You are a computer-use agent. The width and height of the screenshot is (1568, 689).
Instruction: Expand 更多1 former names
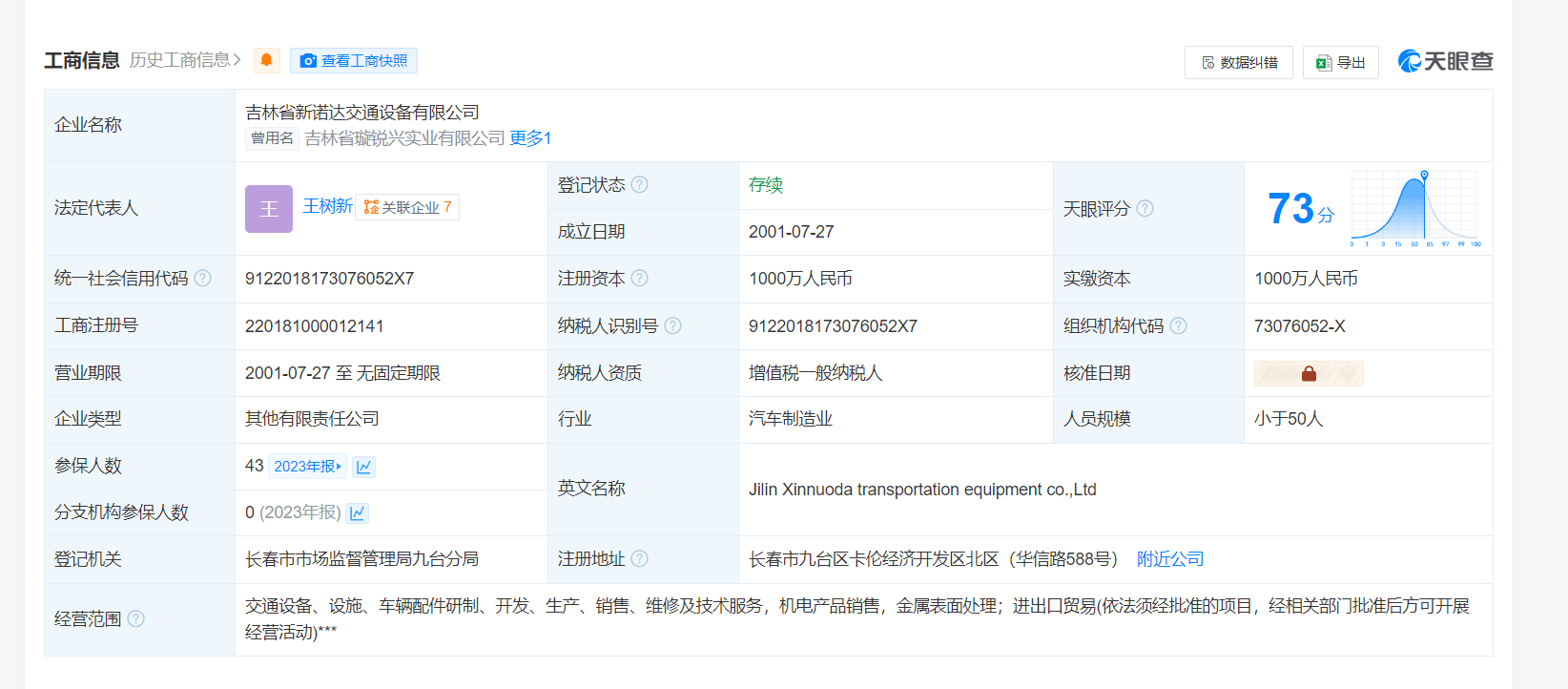point(530,138)
